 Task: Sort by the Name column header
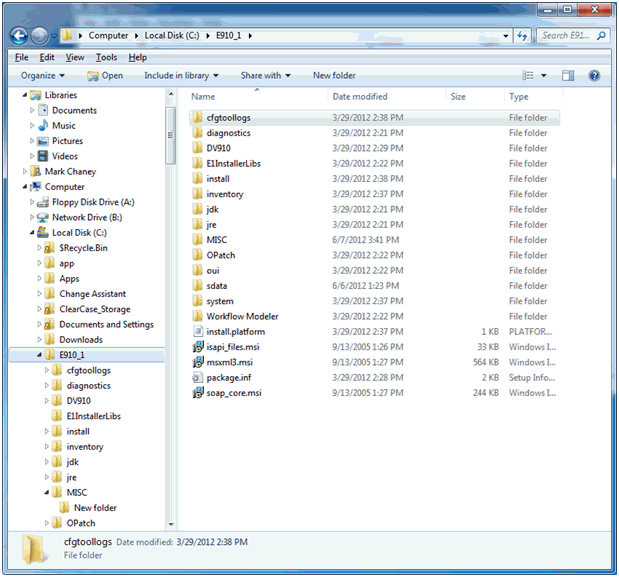203,97
